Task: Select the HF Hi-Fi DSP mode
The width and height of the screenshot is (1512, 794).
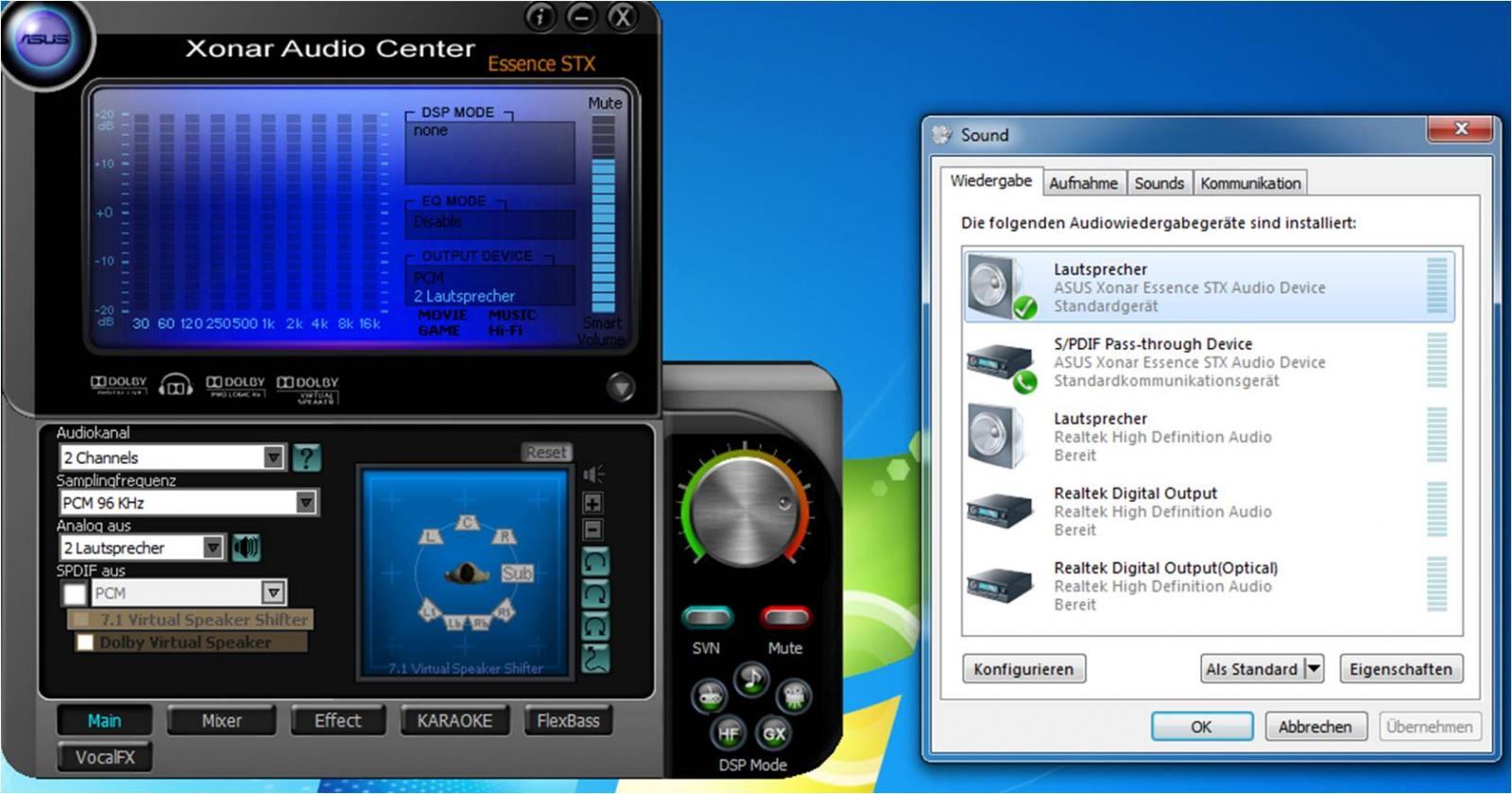Action: 729,733
